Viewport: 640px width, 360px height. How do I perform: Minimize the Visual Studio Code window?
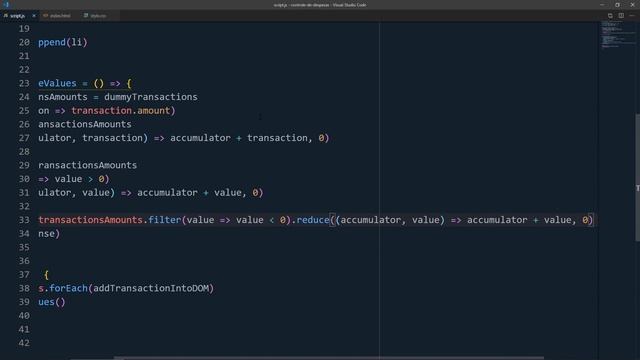click(602, 4)
